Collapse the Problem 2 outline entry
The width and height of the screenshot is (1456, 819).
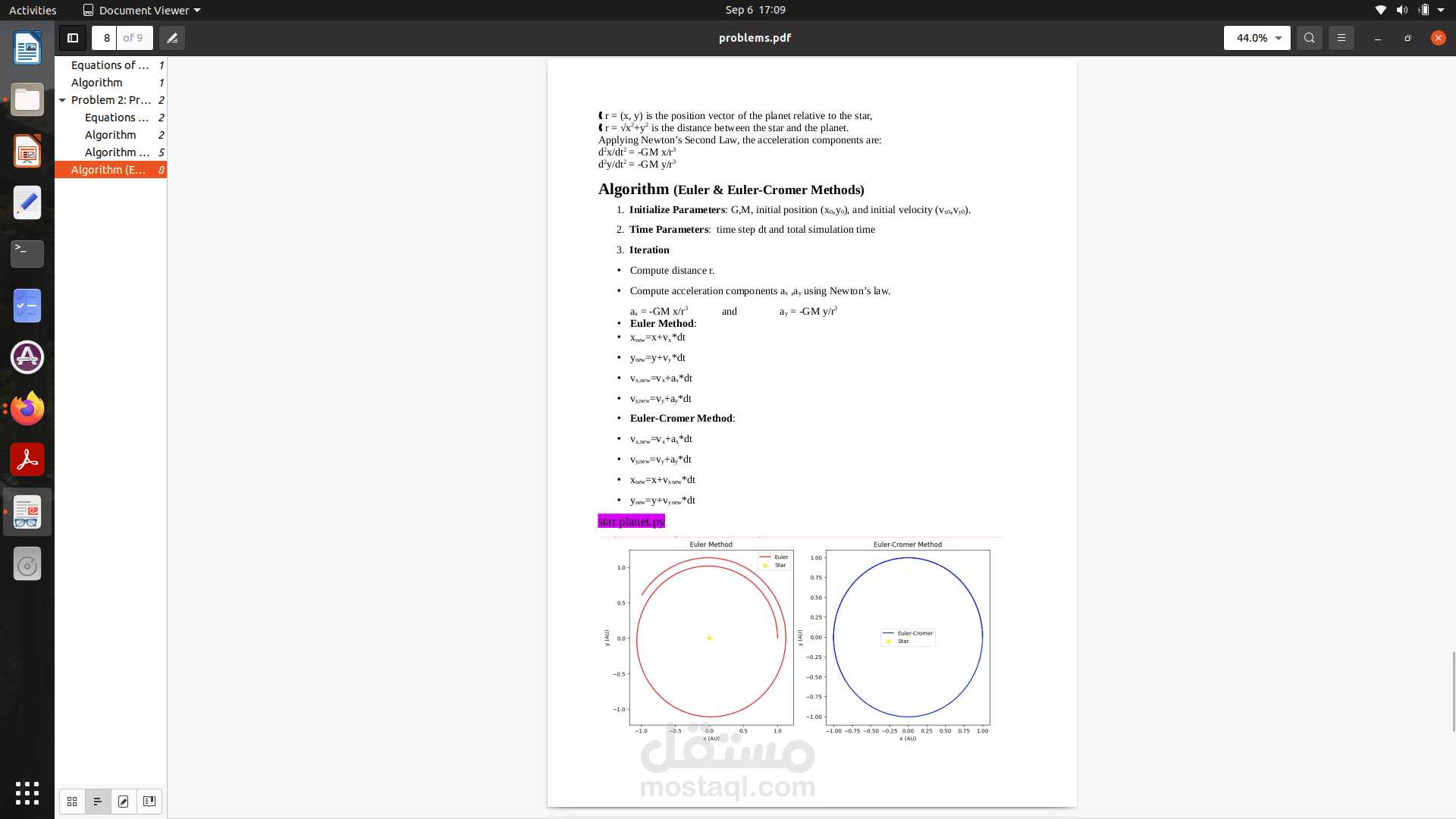pyautogui.click(x=62, y=100)
